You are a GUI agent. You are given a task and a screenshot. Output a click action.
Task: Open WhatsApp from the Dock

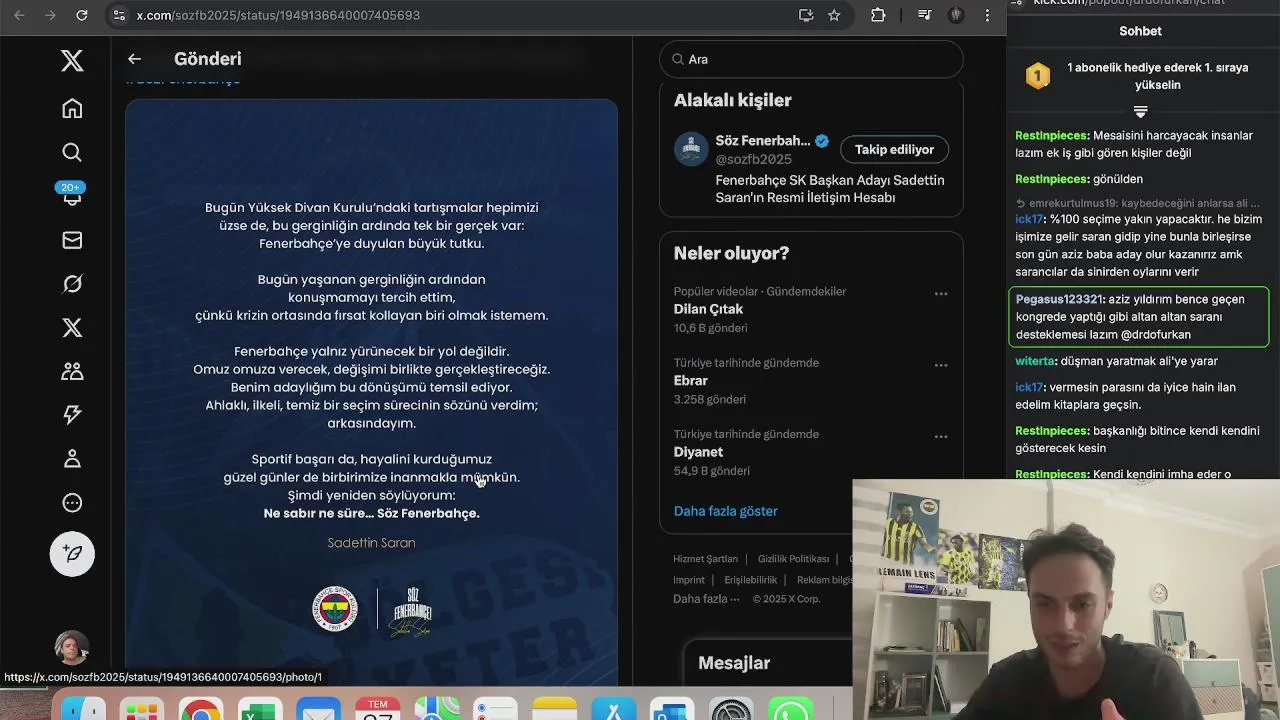pos(790,709)
